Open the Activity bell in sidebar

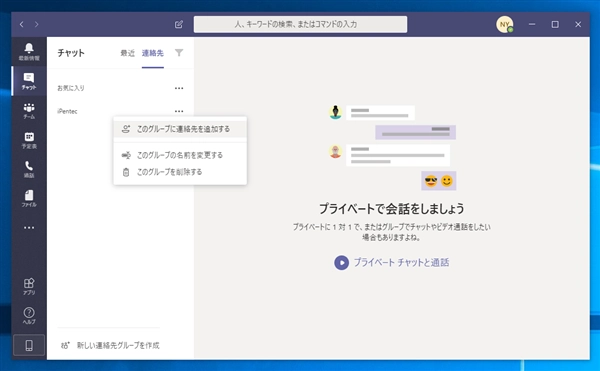pyautogui.click(x=29, y=52)
